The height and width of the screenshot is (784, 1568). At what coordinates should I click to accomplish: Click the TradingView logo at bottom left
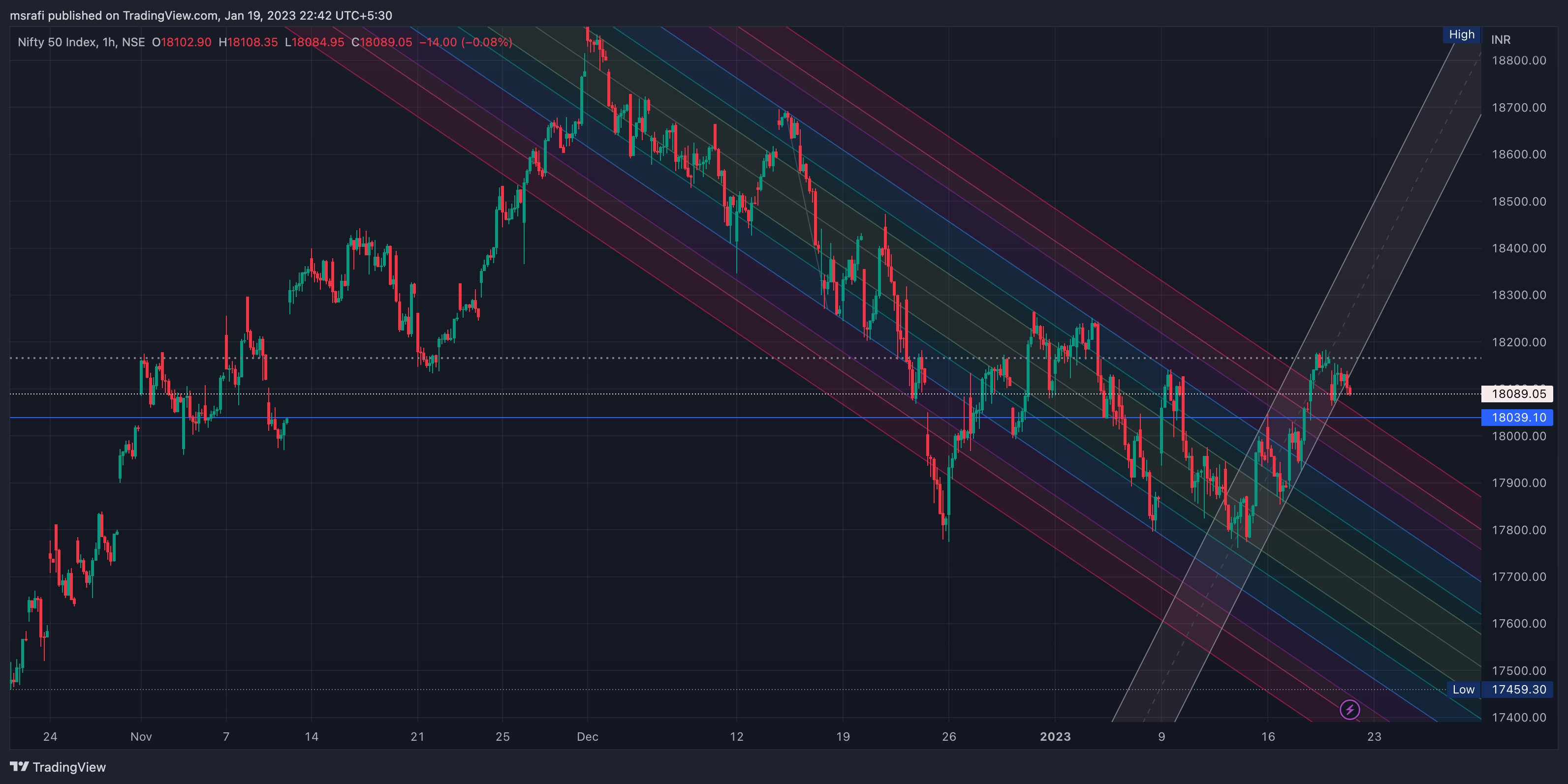(58, 767)
